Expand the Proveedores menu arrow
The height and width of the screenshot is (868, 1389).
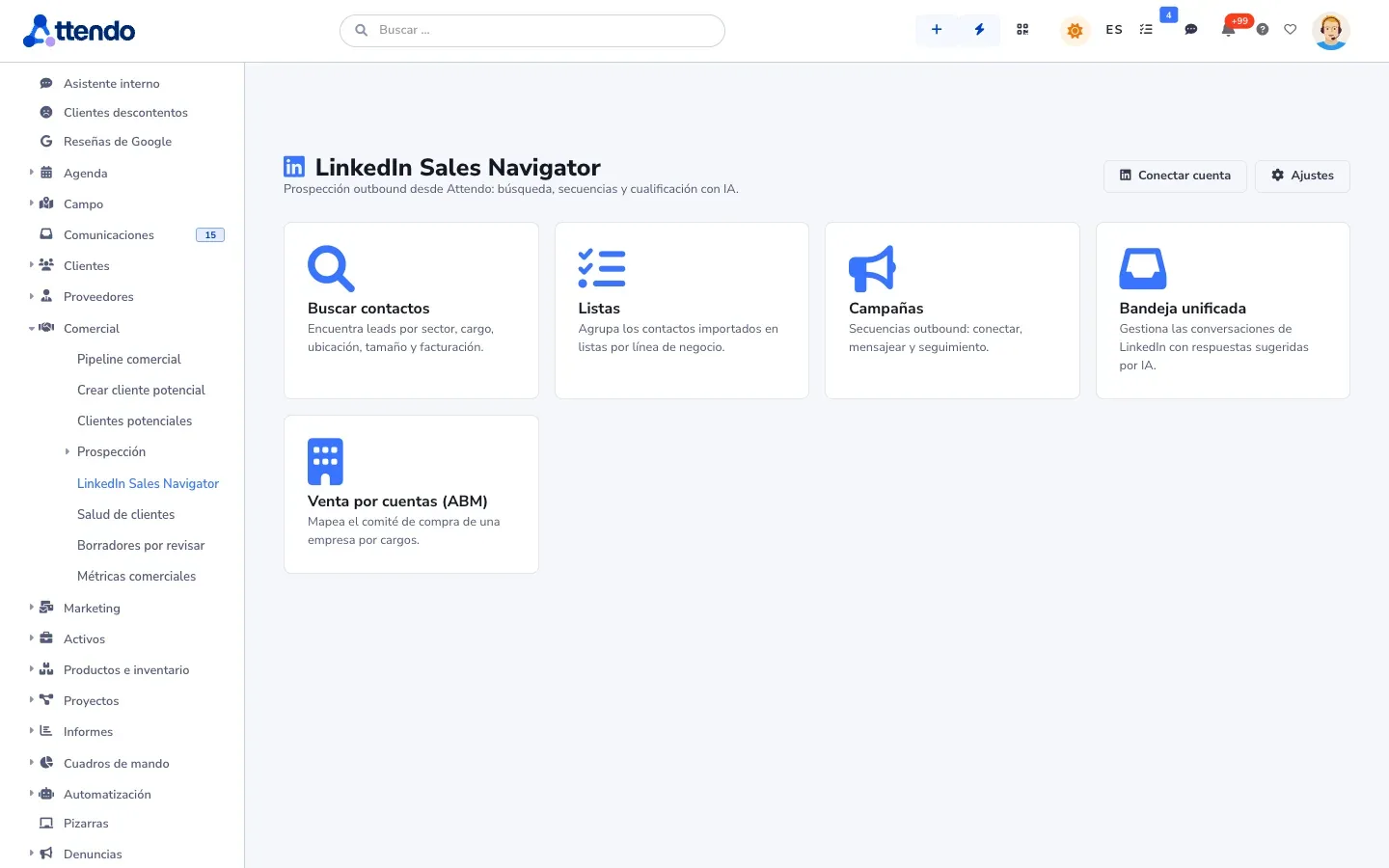[31, 296]
